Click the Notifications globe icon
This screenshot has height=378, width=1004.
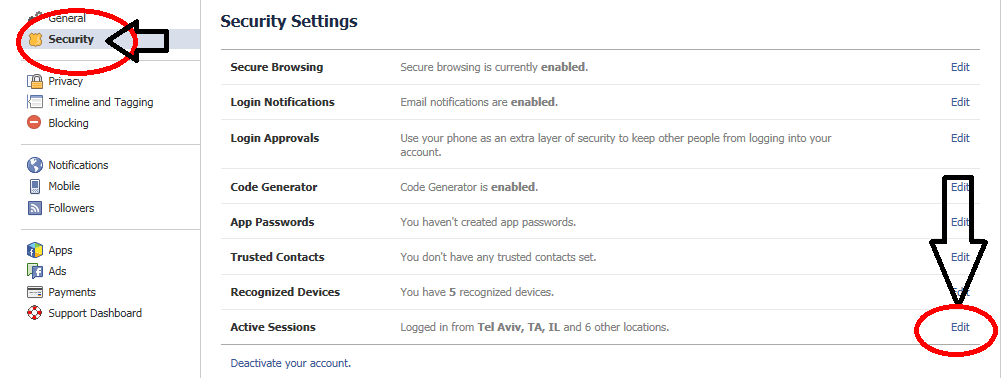[35, 165]
